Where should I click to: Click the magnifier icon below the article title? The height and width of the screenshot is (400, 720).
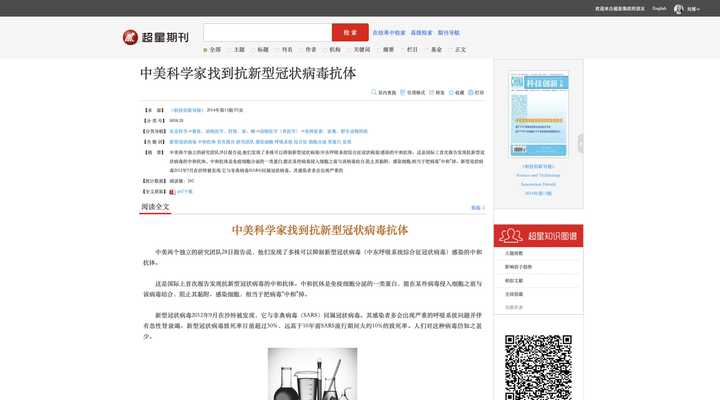374,92
